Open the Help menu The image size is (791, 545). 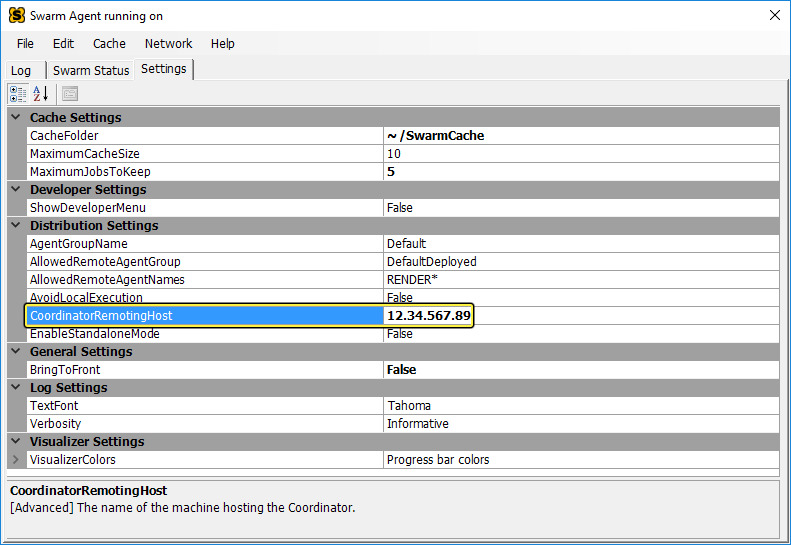(222, 44)
